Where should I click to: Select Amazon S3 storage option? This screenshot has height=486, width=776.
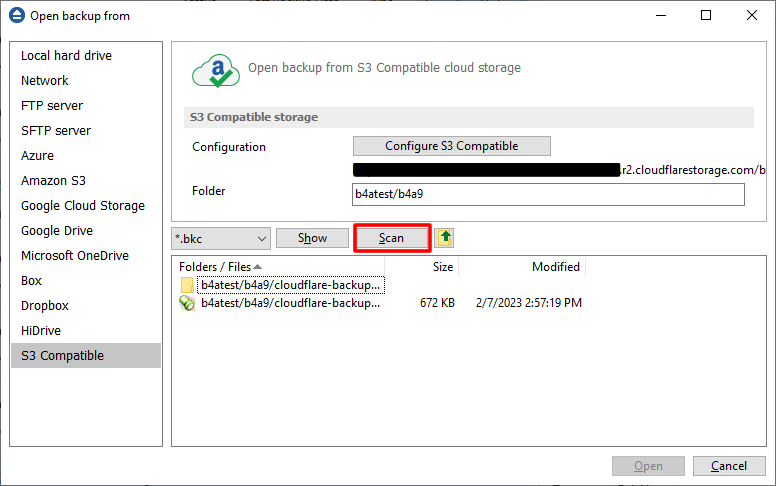click(x=53, y=181)
